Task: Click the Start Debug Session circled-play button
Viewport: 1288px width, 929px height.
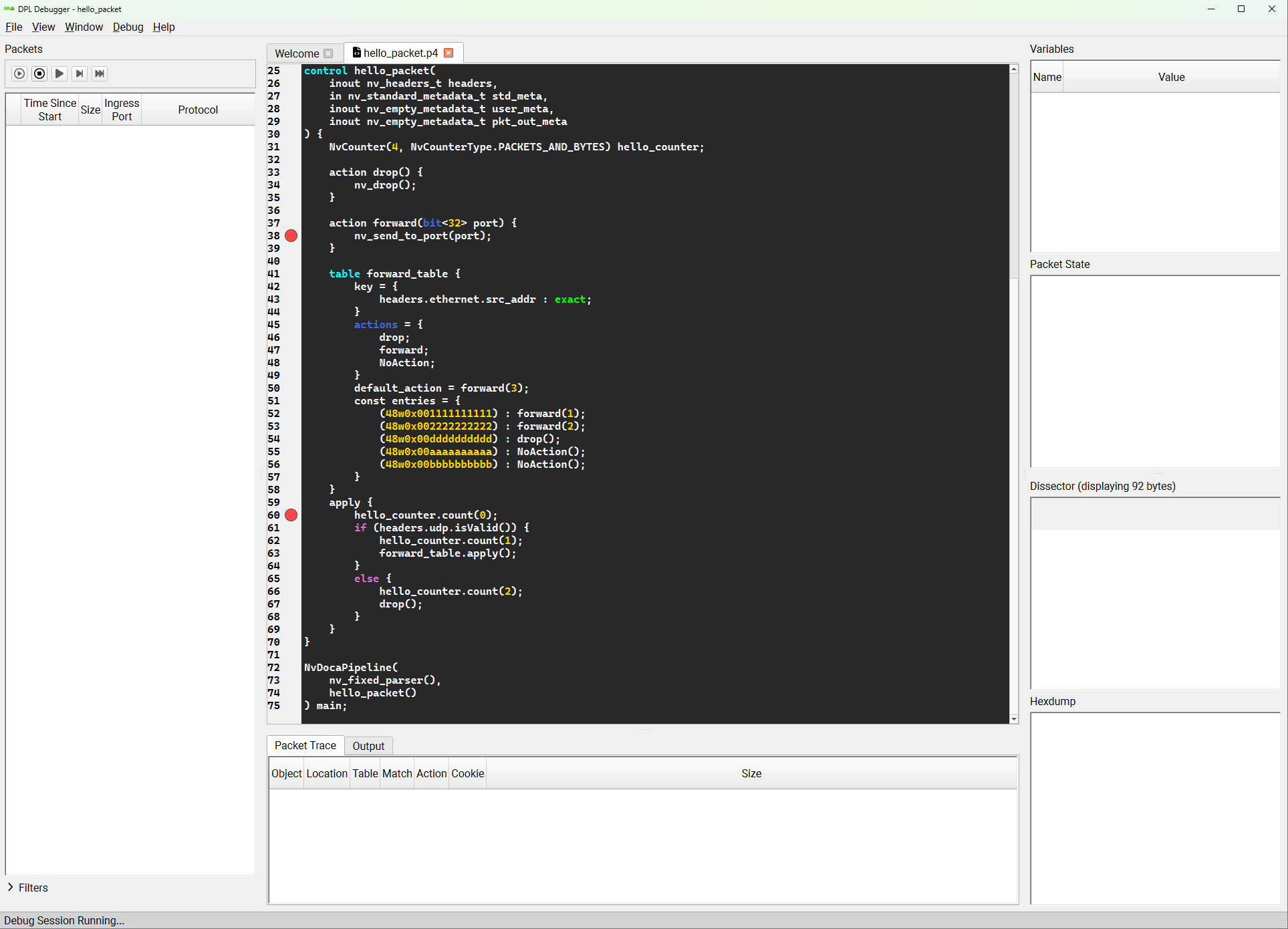Action: [19, 74]
